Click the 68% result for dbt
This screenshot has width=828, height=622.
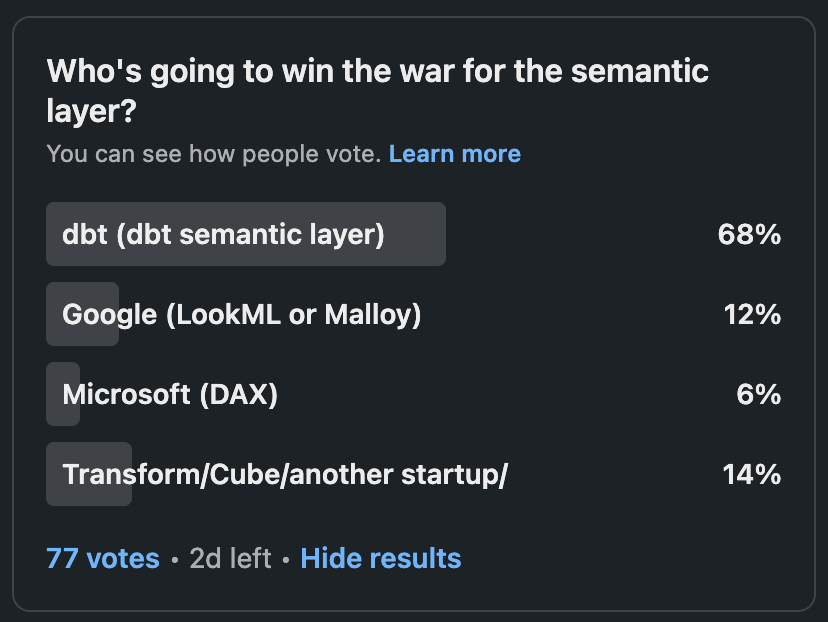pos(751,234)
